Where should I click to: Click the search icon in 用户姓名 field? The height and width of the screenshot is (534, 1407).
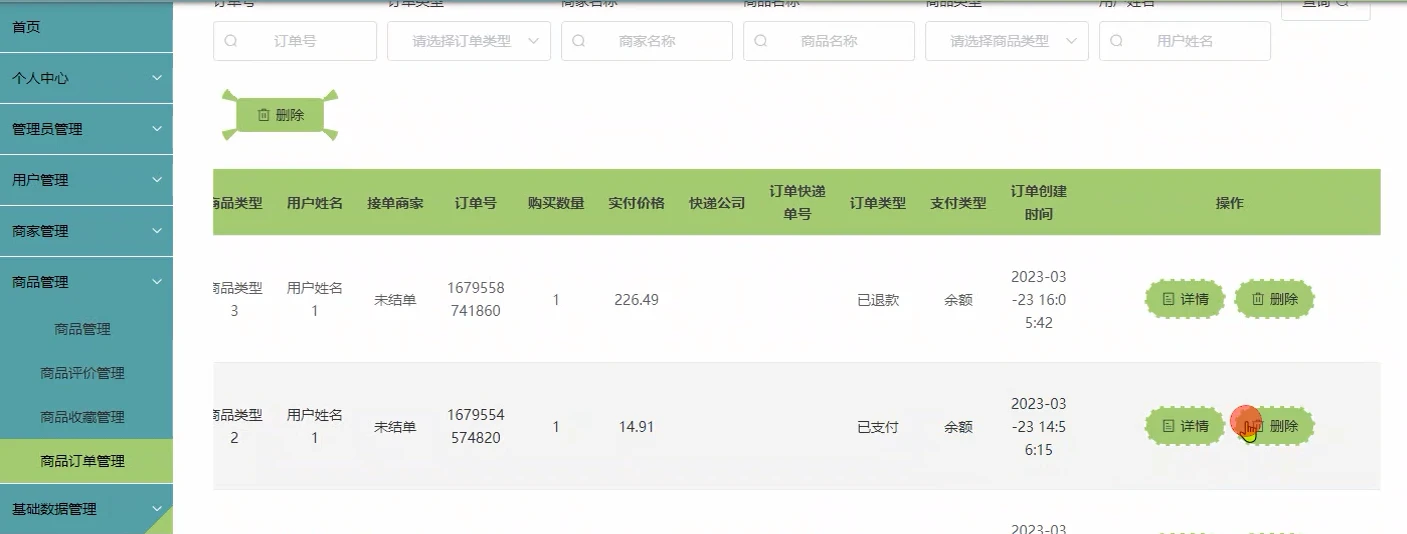(x=1117, y=41)
